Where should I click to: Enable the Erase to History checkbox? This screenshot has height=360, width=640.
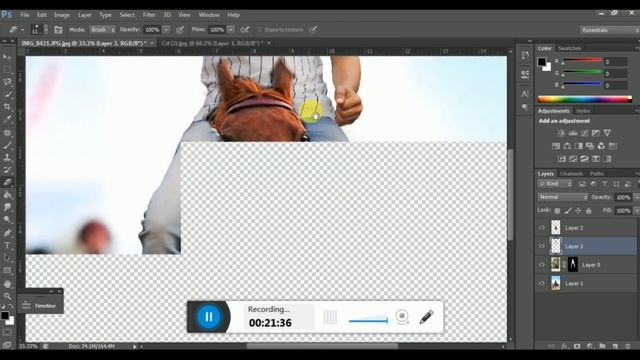(x=259, y=30)
